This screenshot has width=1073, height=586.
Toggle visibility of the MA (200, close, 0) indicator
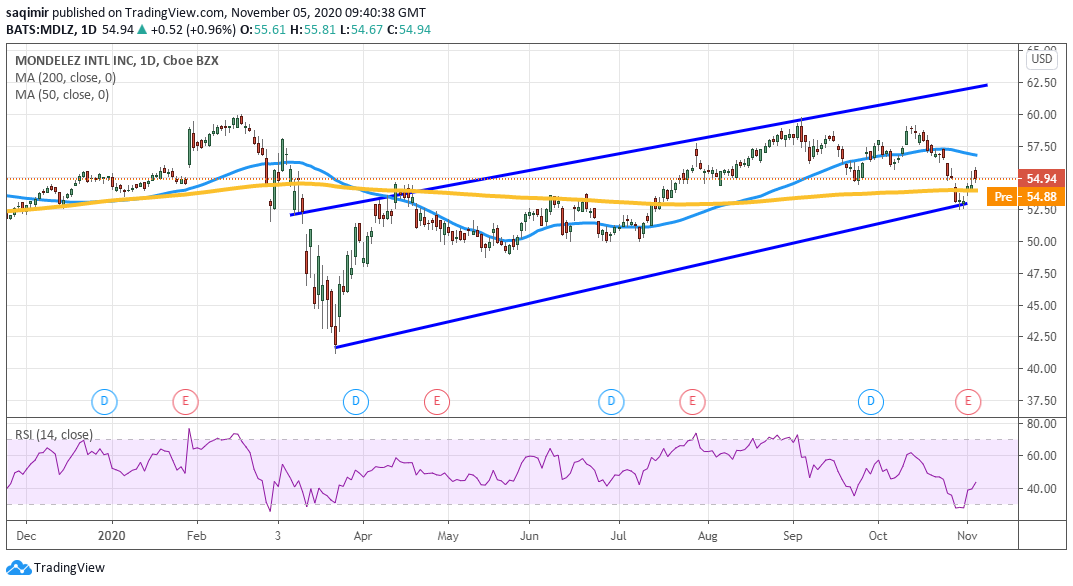(x=67, y=78)
